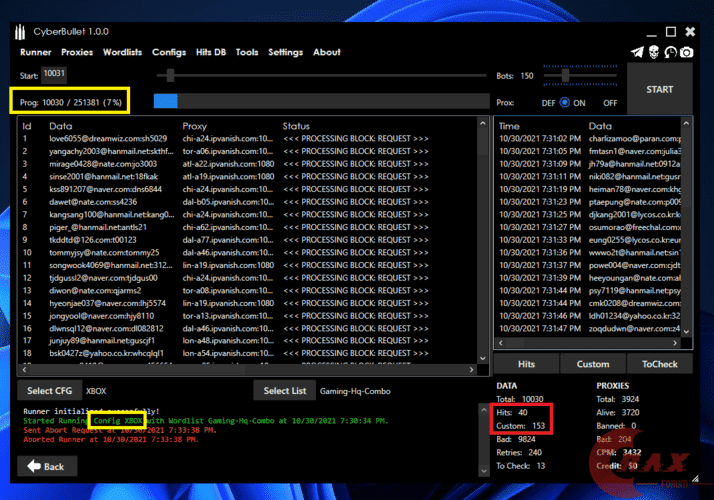This screenshot has width=714, height=500.
Task: Open the Telegram paper-plane icon
Action: (637, 52)
